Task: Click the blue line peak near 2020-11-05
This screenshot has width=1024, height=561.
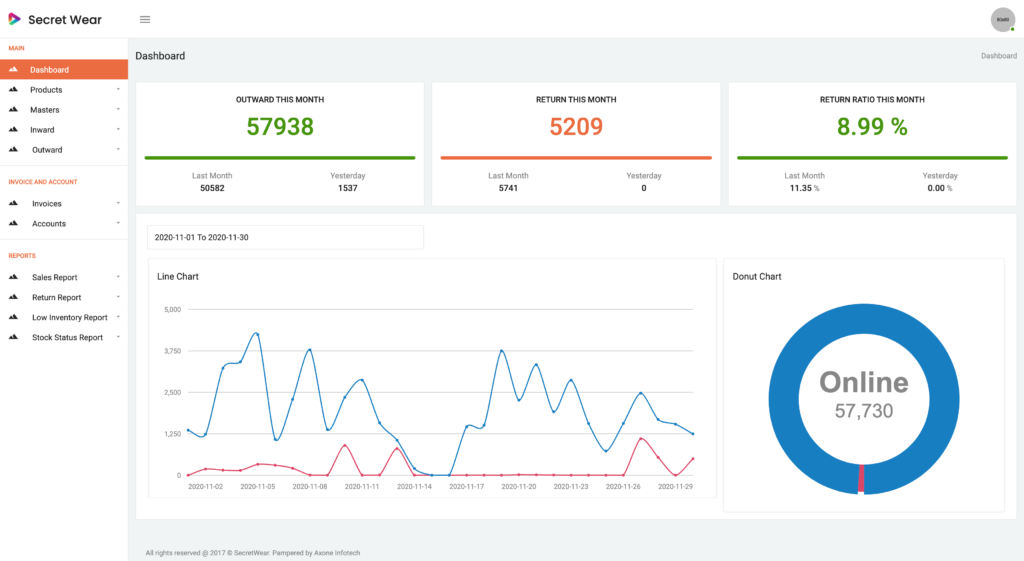Action: pos(257,334)
